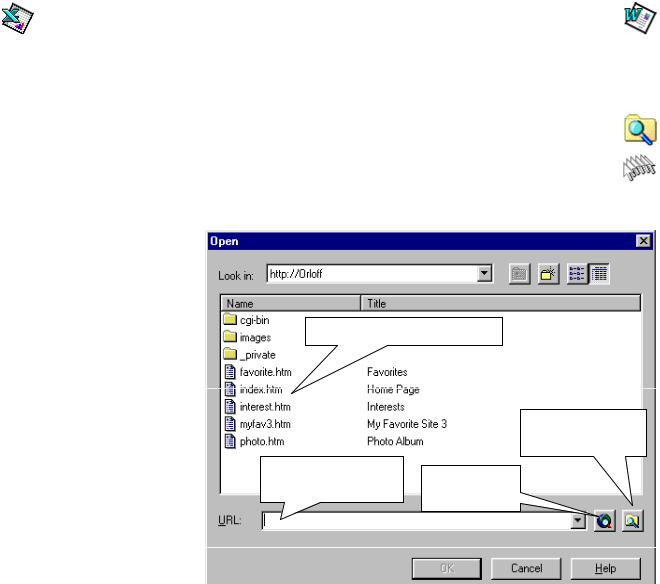Sort by Name column header

291,303
